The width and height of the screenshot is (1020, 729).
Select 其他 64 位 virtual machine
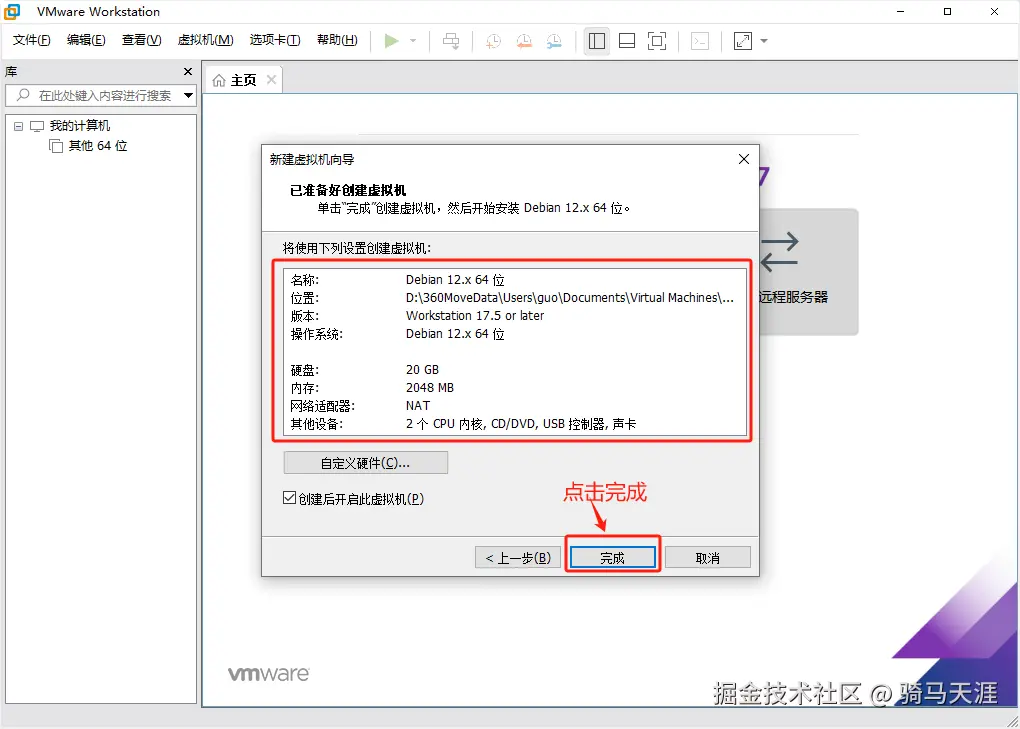[x=98, y=146]
